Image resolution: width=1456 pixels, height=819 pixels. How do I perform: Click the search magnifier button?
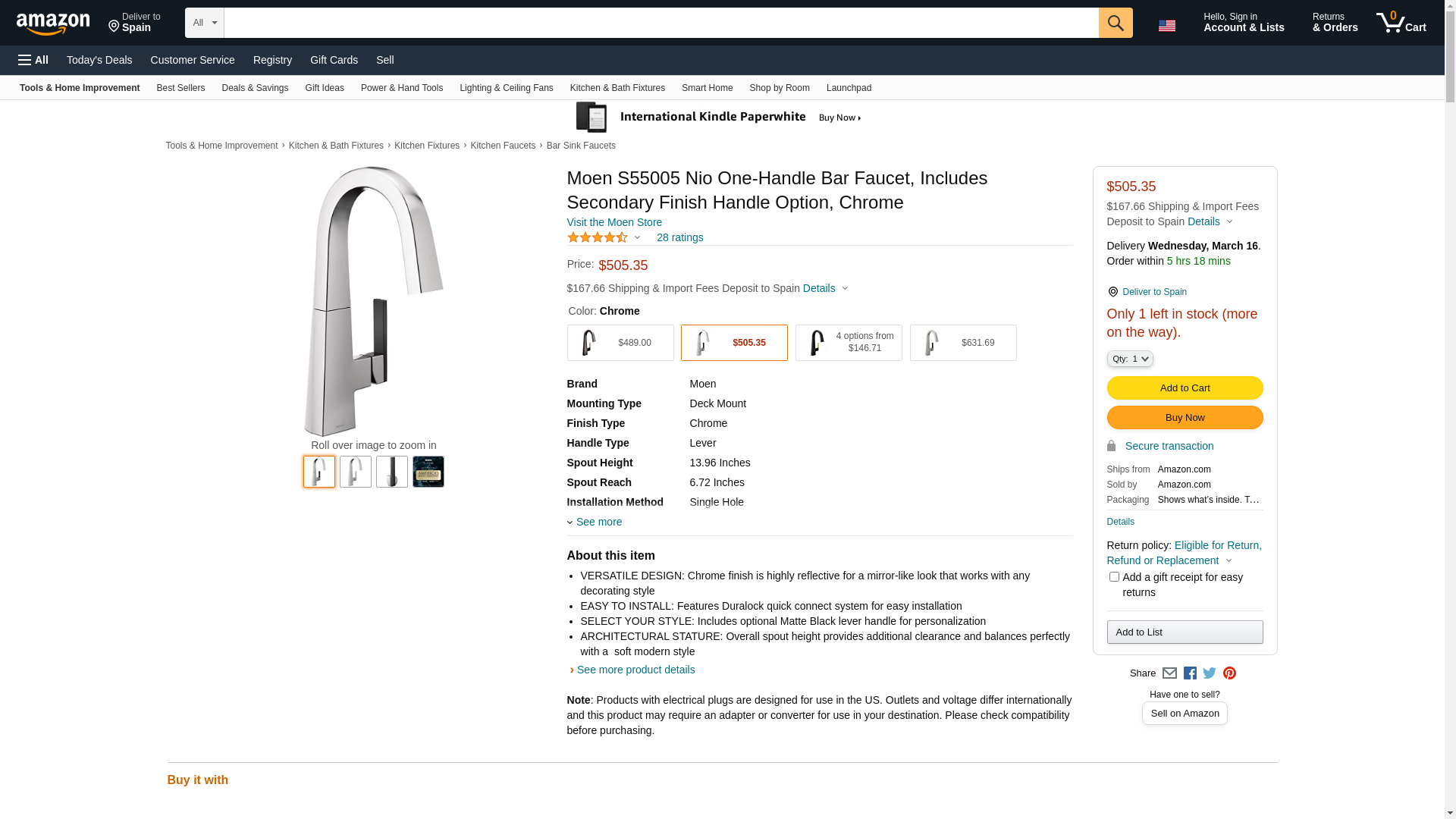coord(1115,23)
